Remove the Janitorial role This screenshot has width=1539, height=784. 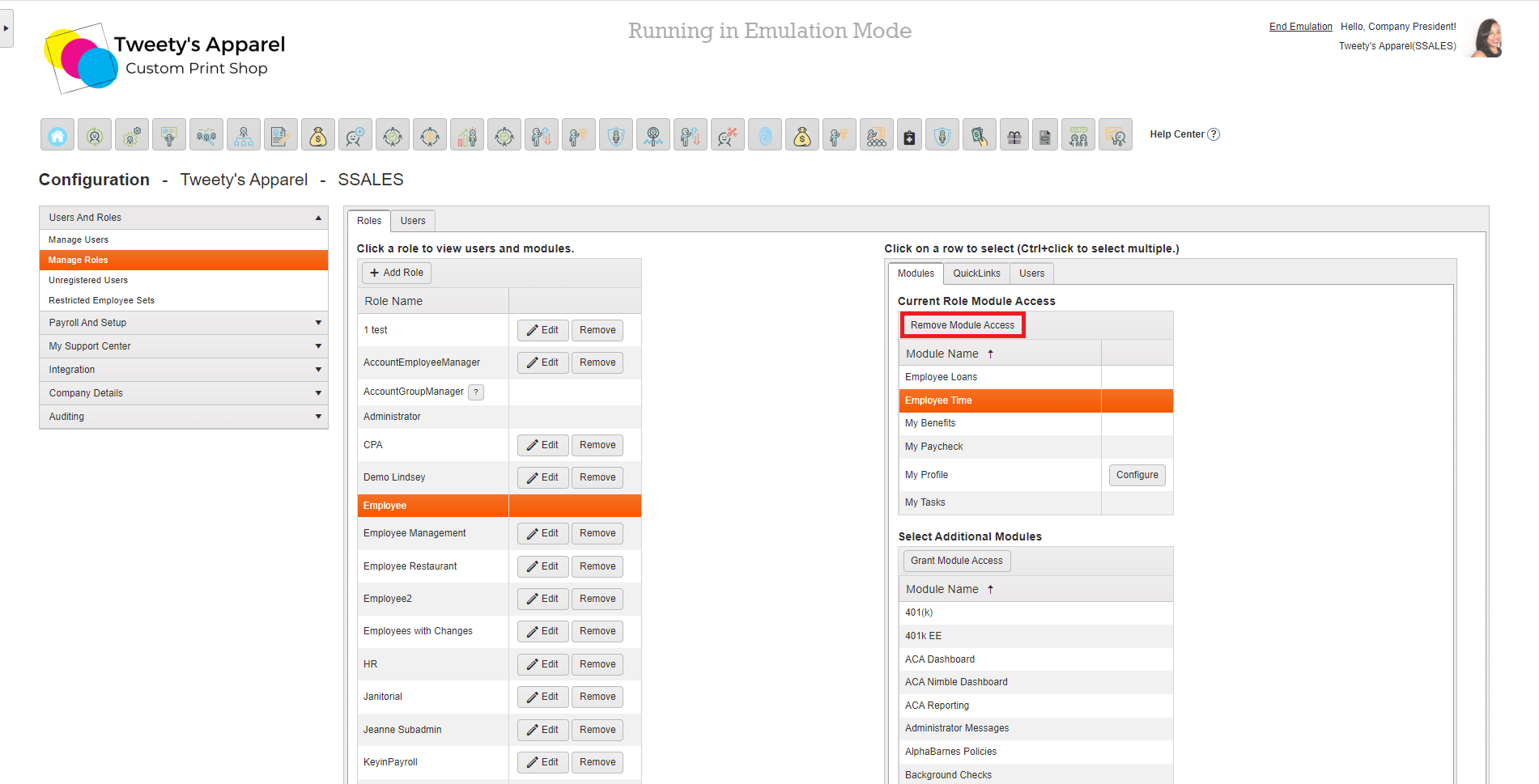(597, 697)
